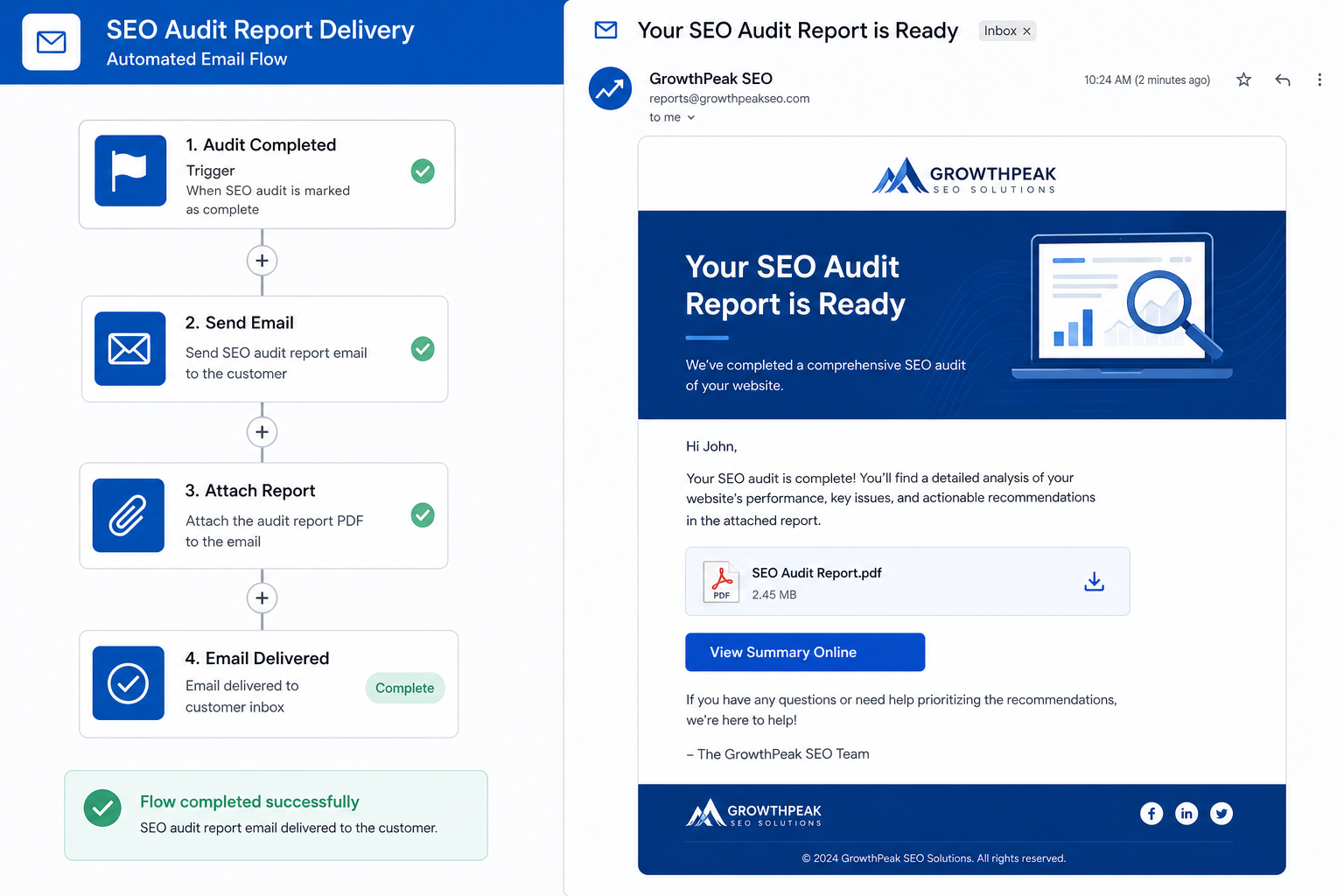The height and width of the screenshot is (896, 1344).
Task: Click the copyright line in email footer
Action: click(x=934, y=858)
